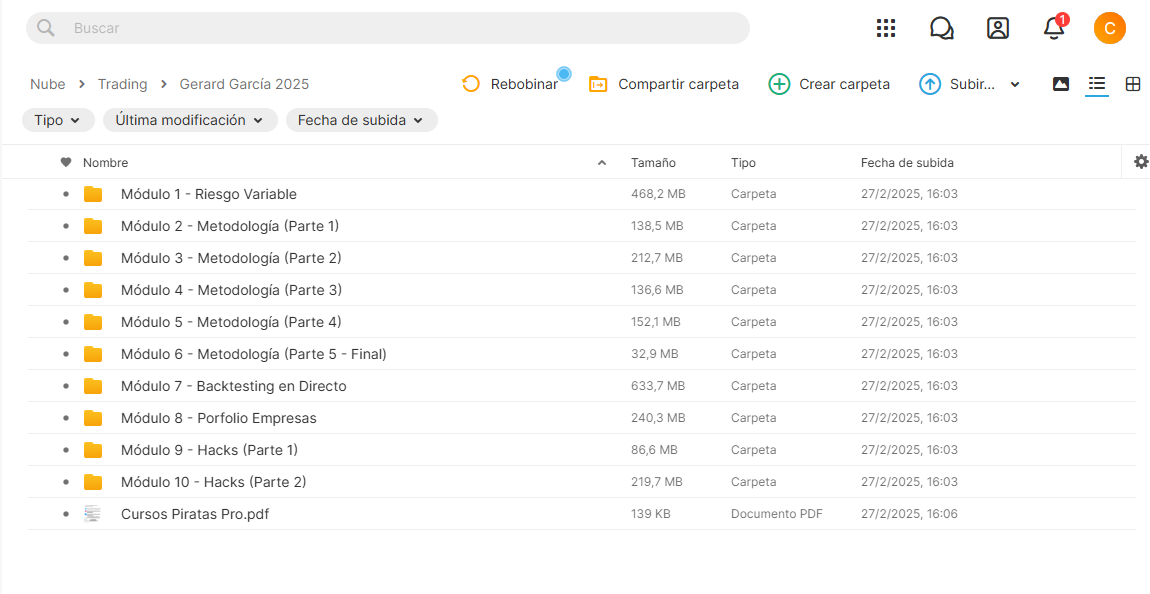
Task: Go to Nube in breadcrumb
Action: pyautogui.click(x=48, y=84)
